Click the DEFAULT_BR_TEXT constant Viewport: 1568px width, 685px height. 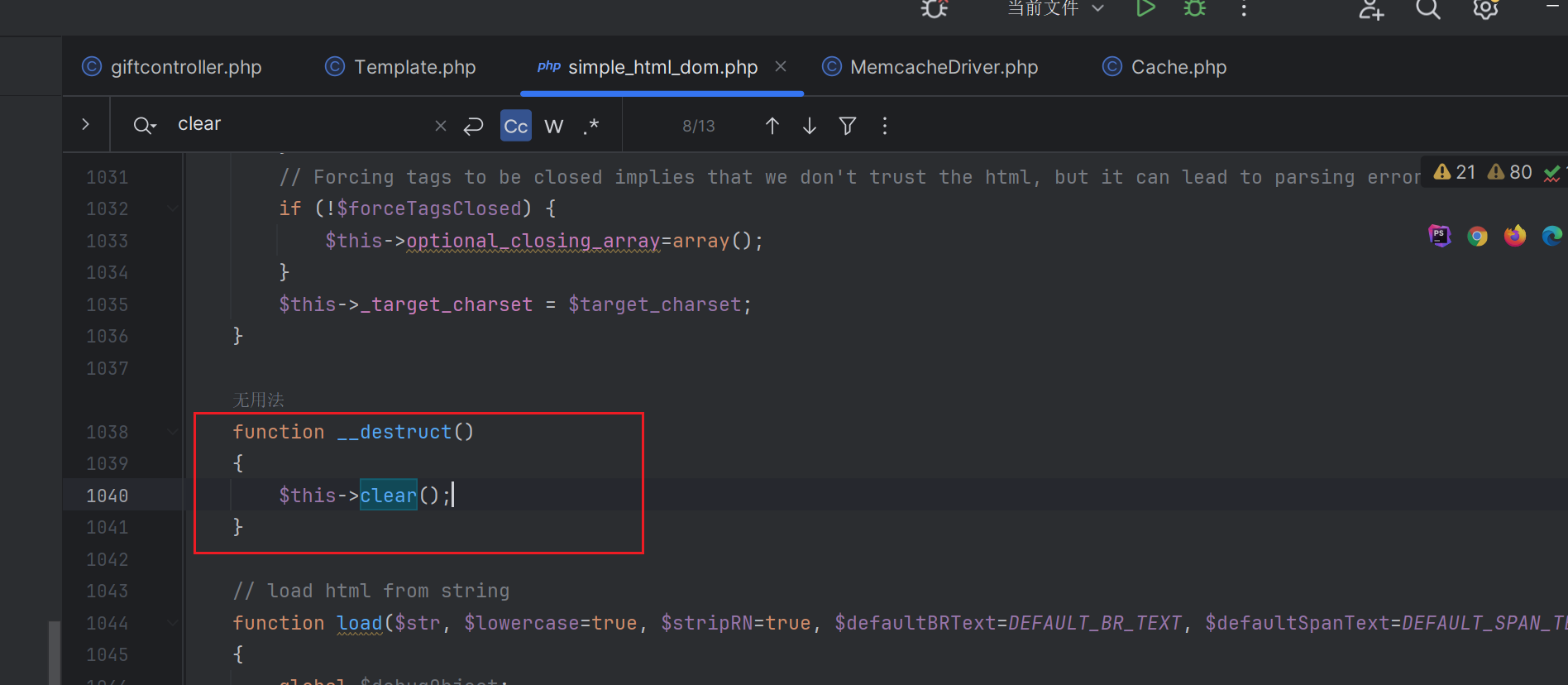[1095, 623]
